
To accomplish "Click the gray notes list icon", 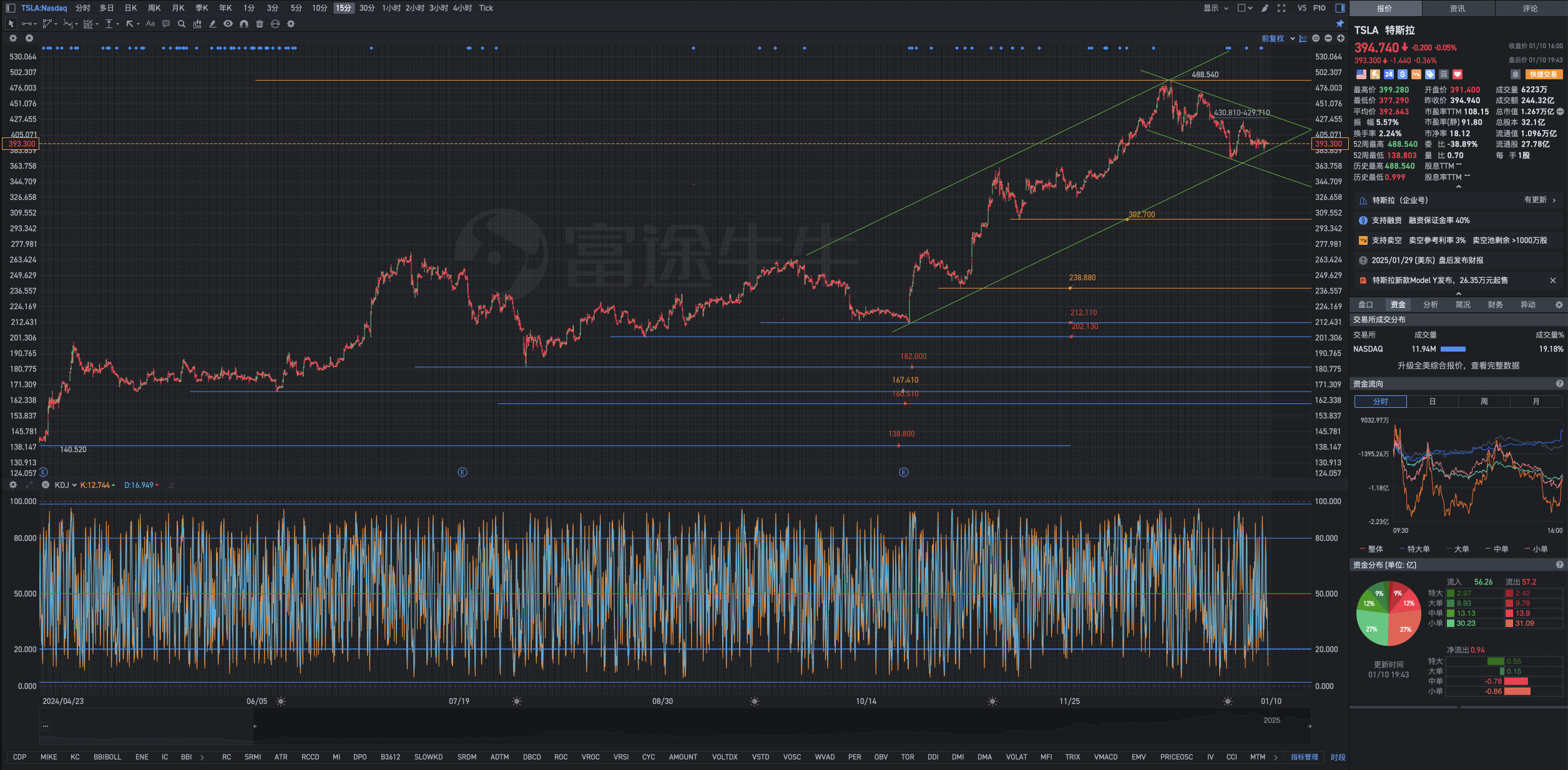I will coord(1444,74).
